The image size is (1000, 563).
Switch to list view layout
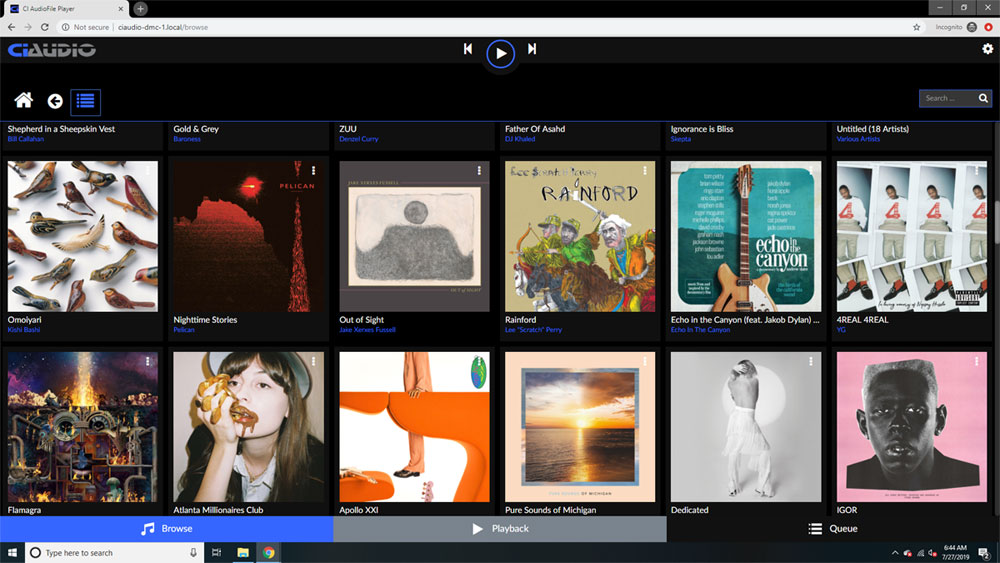pos(85,101)
